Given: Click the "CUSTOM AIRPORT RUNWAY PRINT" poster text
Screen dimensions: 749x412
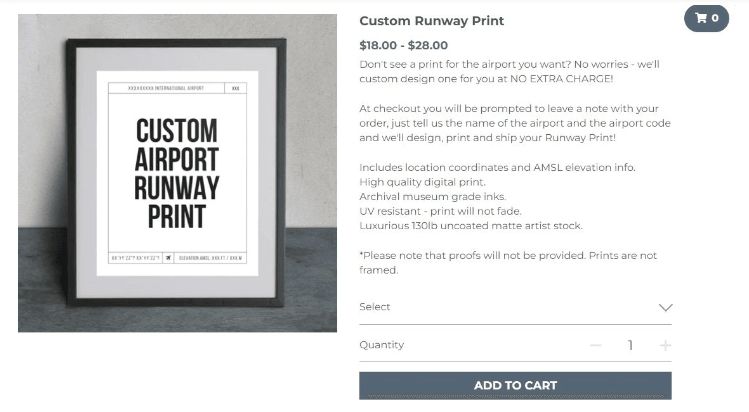Looking at the screenshot, I should click(x=177, y=172).
